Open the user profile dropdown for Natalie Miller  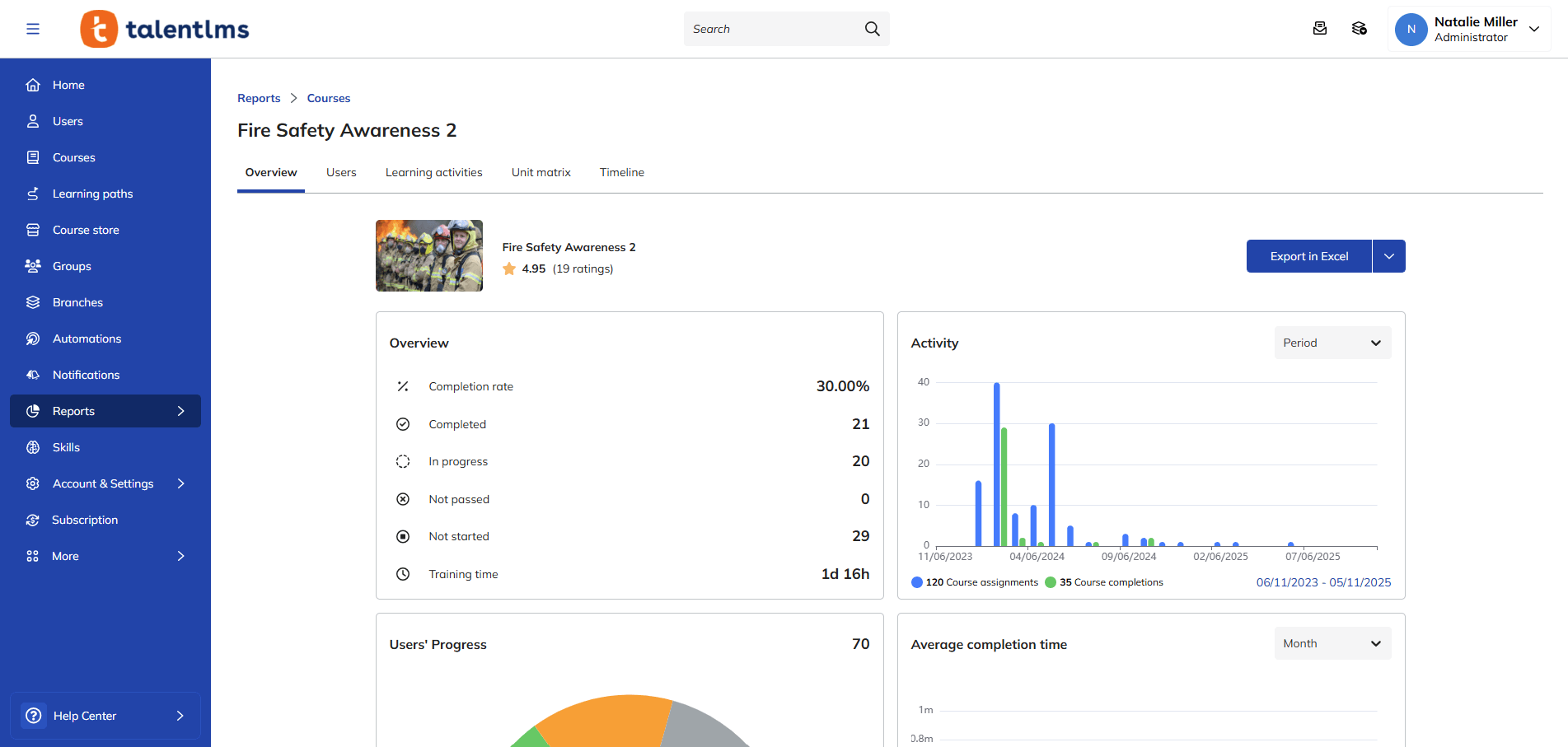pyautogui.click(x=1469, y=29)
